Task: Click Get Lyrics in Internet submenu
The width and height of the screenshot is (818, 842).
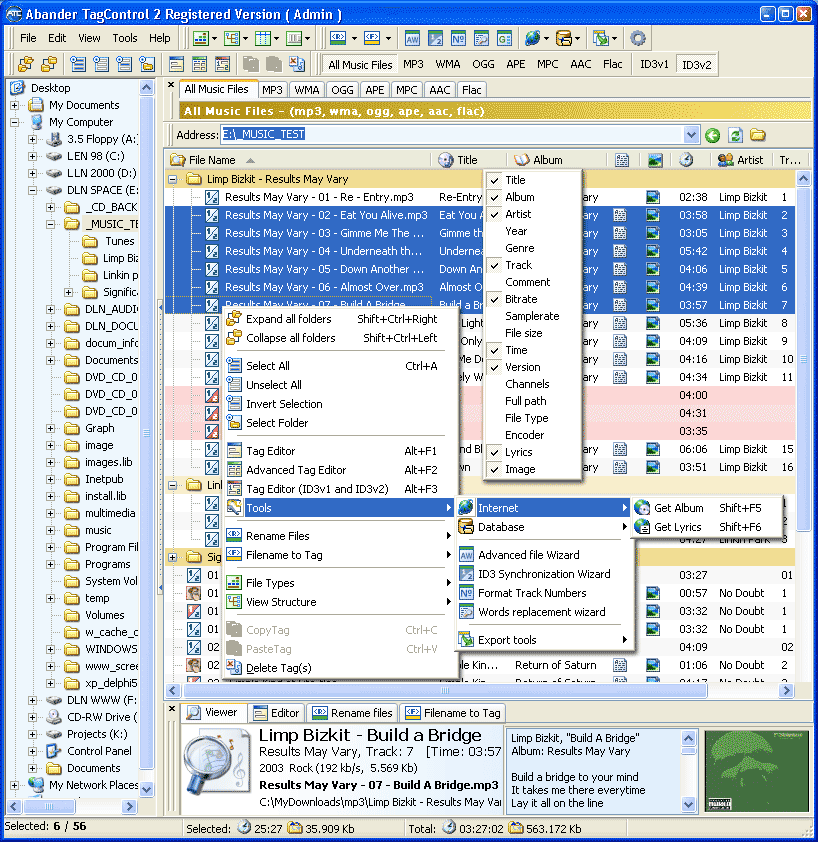Action: pyautogui.click(x=677, y=527)
